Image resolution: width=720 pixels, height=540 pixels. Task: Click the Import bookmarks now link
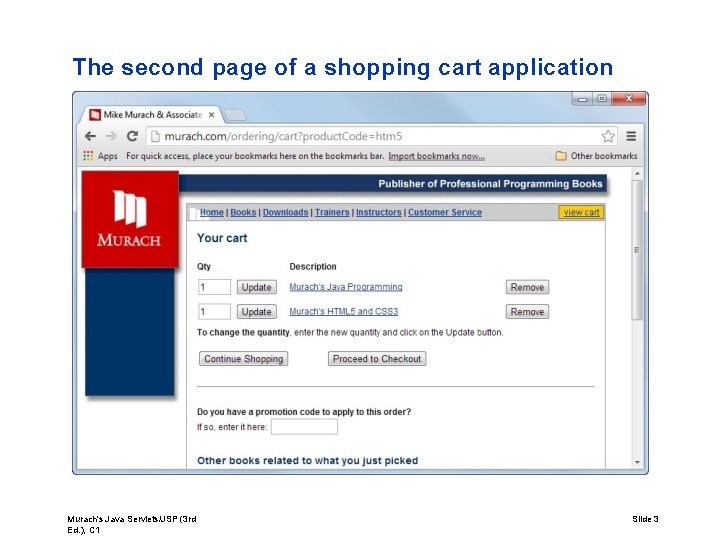[436, 156]
